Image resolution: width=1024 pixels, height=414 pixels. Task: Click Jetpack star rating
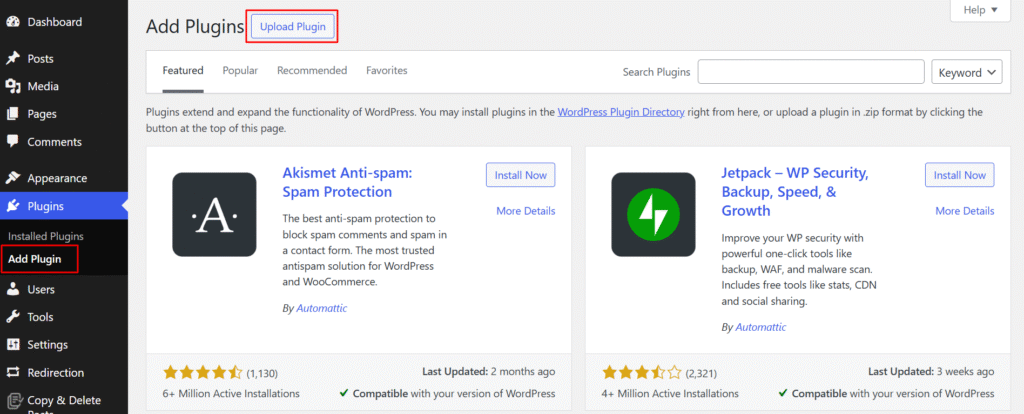coord(641,373)
